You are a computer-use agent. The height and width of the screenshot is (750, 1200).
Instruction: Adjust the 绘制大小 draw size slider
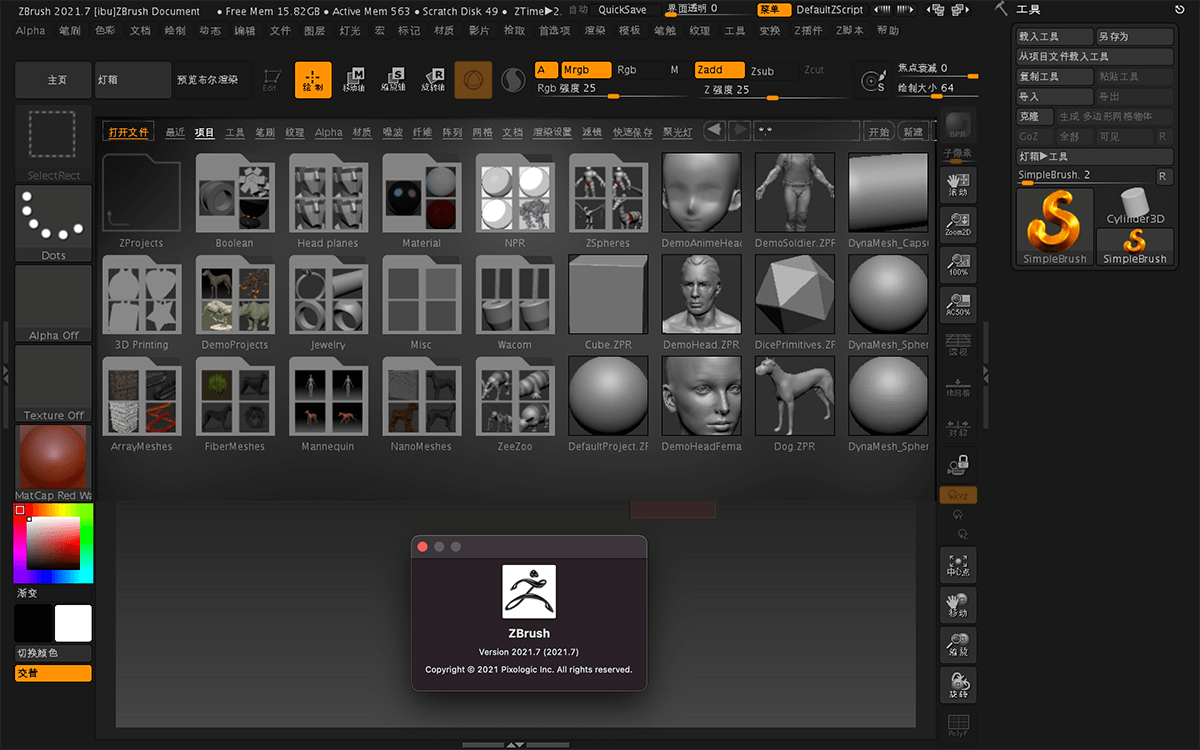tap(939, 88)
